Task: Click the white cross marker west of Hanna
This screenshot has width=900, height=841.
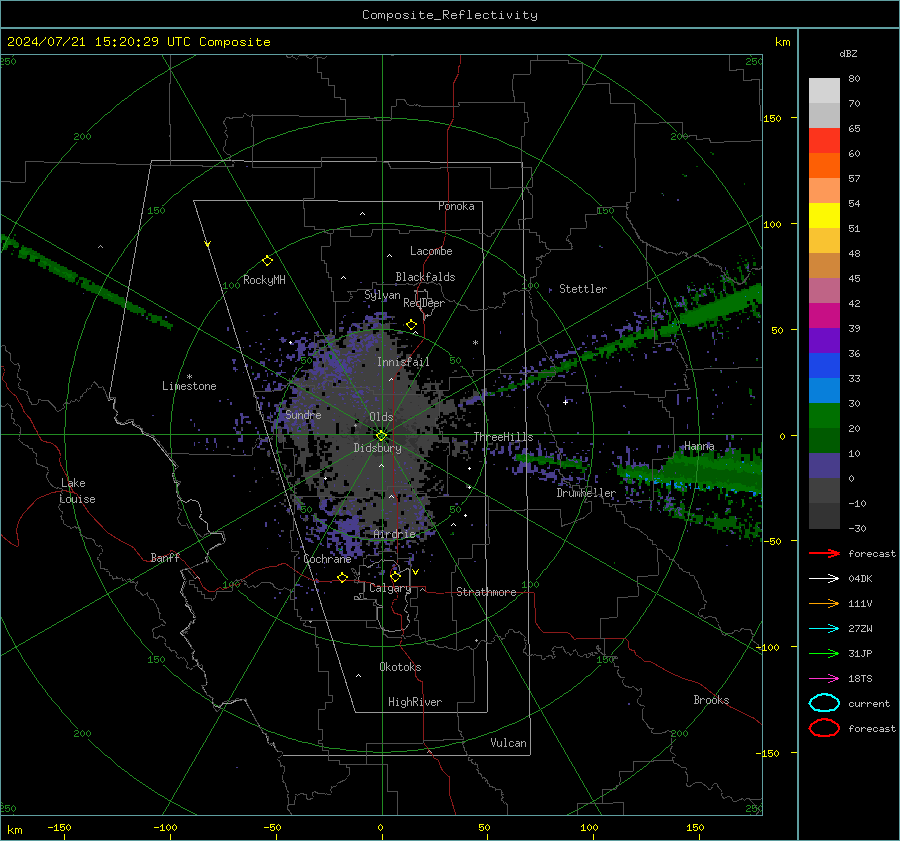Action: pos(565,402)
